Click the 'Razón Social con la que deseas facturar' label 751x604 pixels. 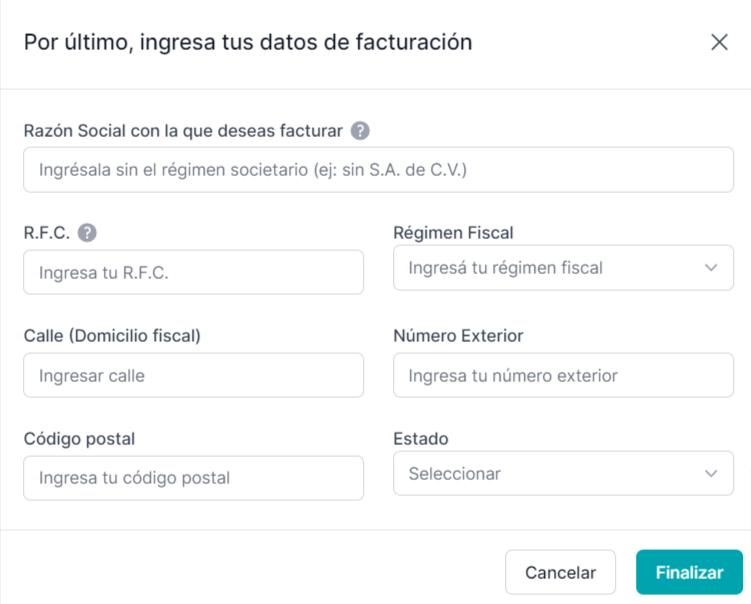pyautogui.click(x=183, y=131)
